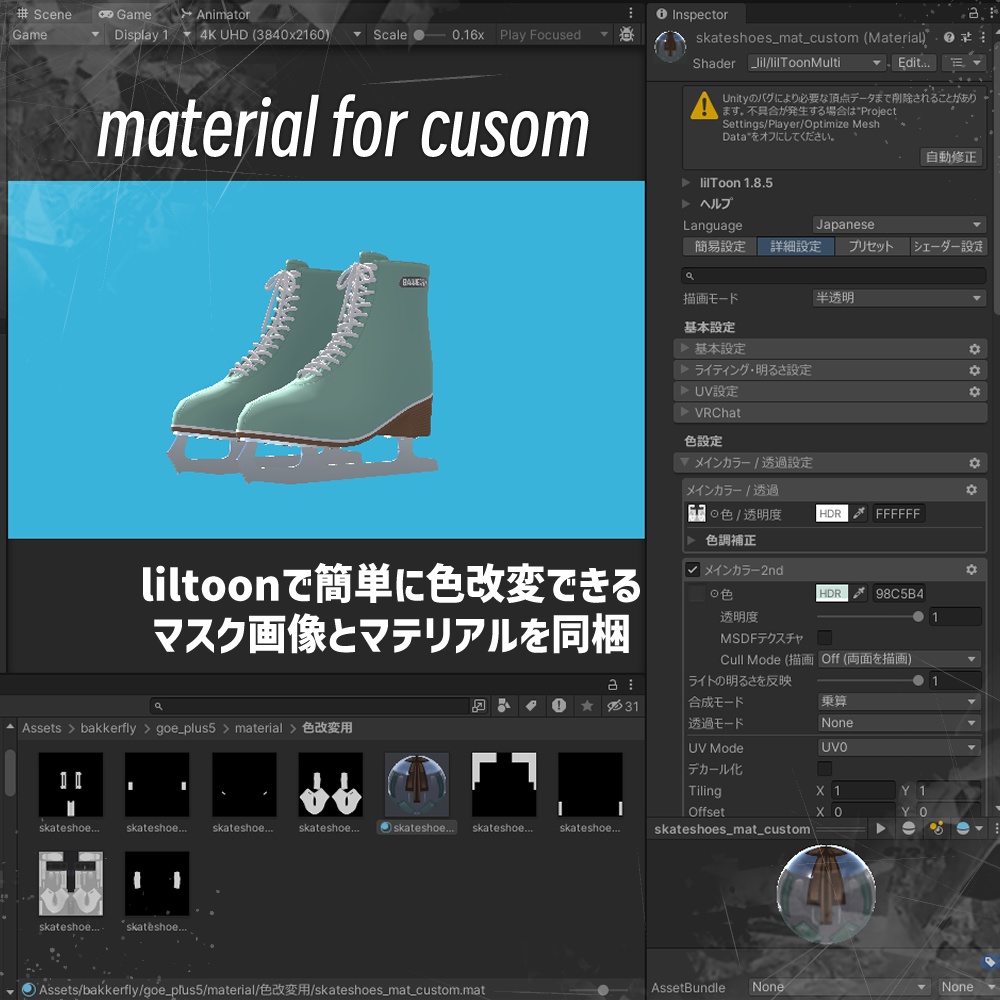Select search by type filter in Project window
Image resolution: width=1000 pixels, height=1000 pixels.
[504, 705]
